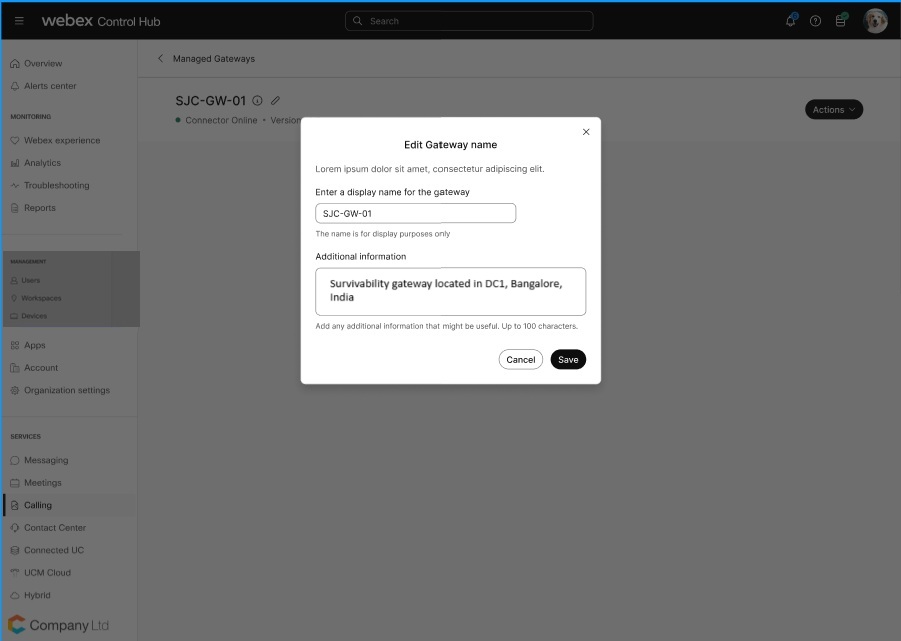901x641 pixels.
Task: Click the Apps grid icon
Action: [x=15, y=345]
